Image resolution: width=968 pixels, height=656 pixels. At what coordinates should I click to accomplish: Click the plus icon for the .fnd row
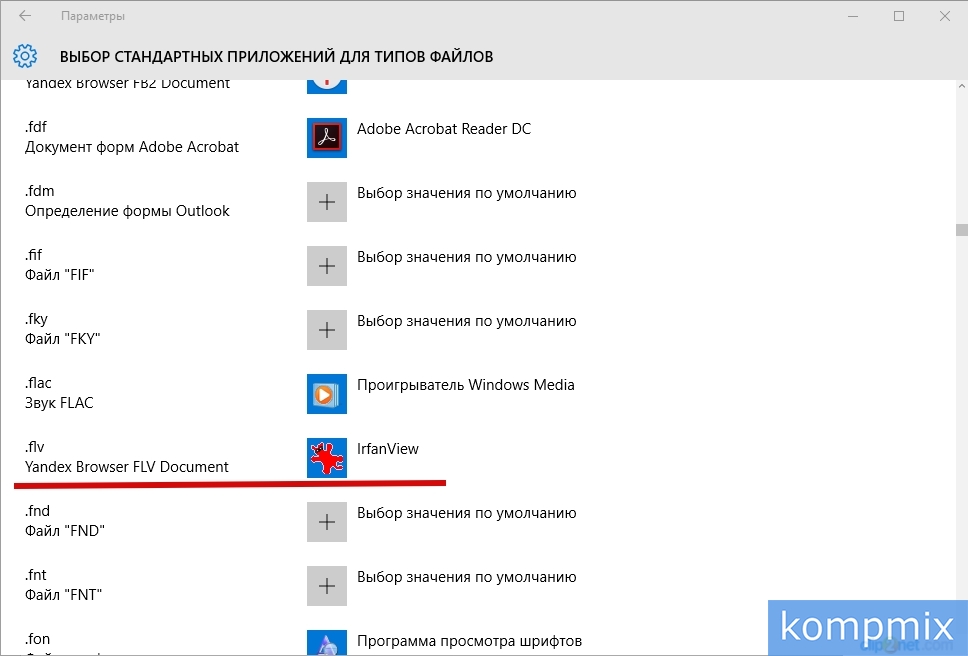click(x=327, y=522)
